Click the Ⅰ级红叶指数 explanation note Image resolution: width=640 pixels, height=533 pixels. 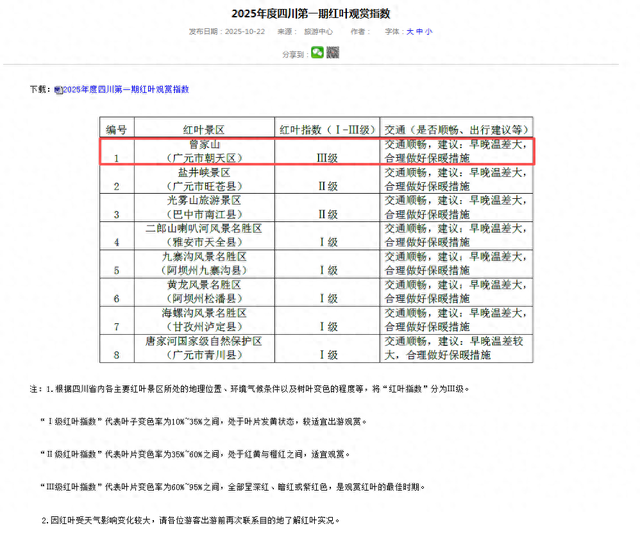[203, 422]
